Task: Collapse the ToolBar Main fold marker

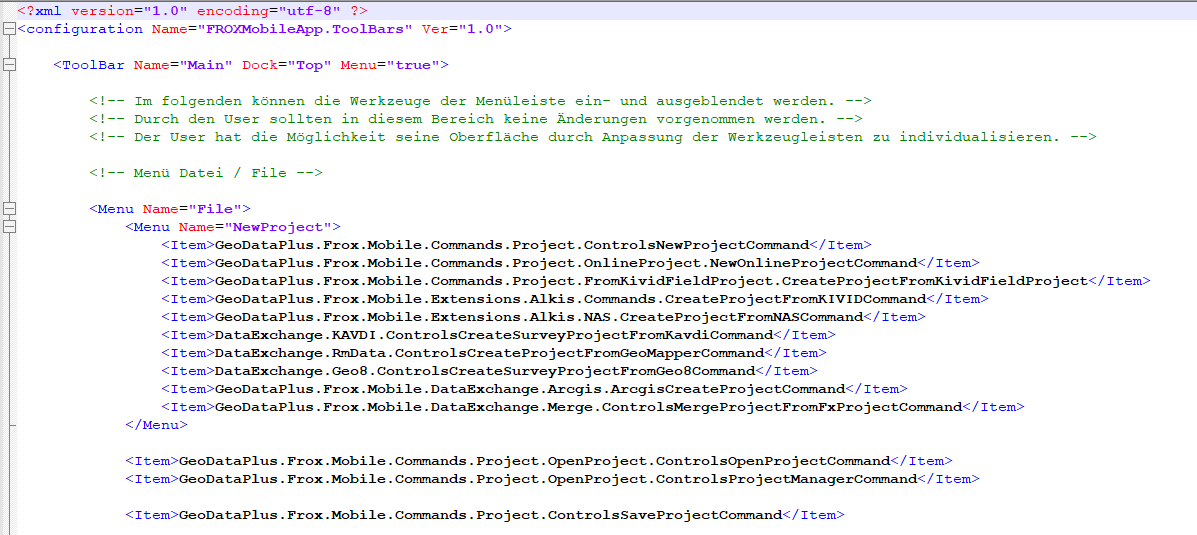Action: pyautogui.click(x=9, y=65)
